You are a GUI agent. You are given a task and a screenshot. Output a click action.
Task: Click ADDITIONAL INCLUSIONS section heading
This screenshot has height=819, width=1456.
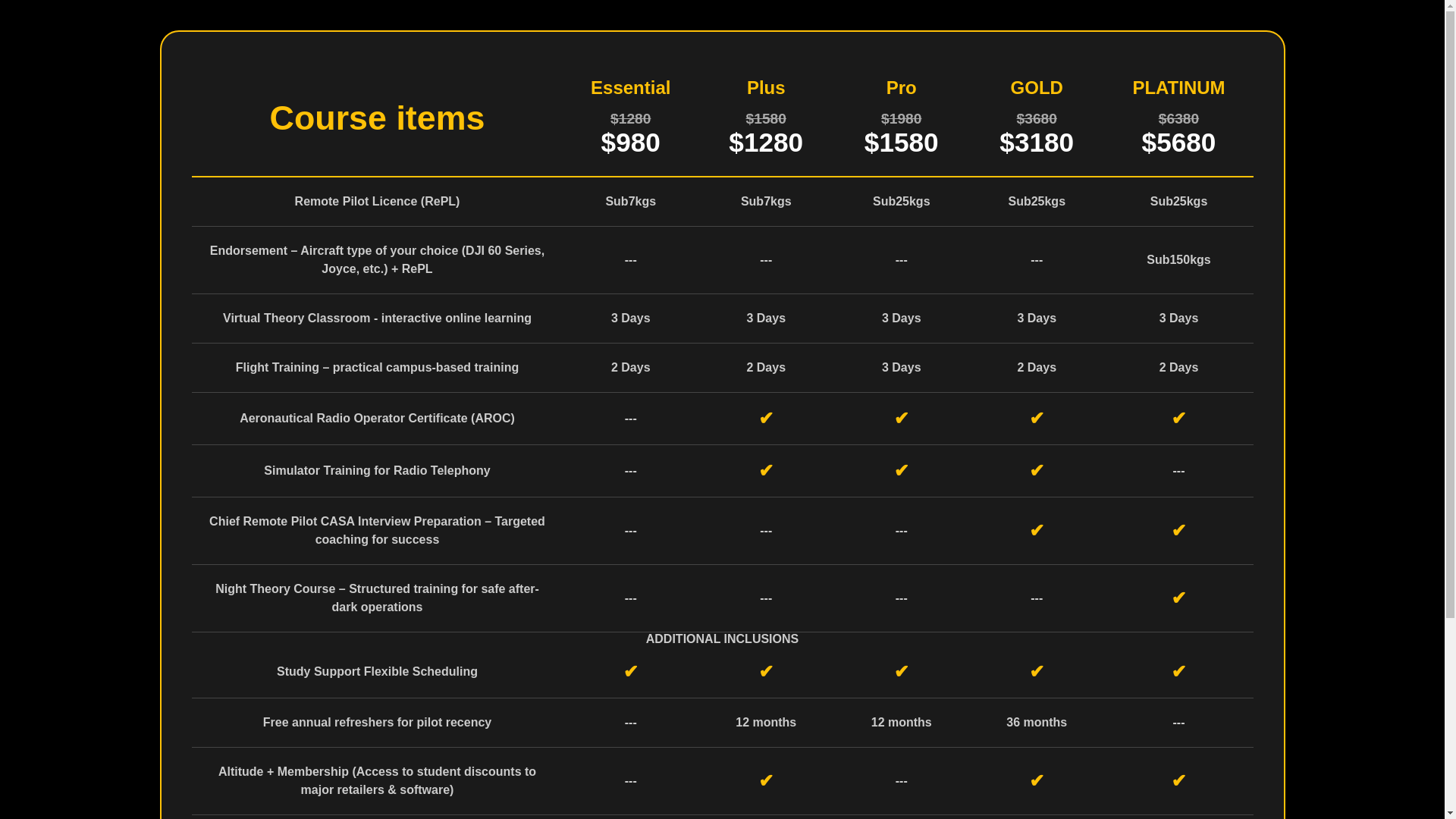pyautogui.click(x=722, y=639)
